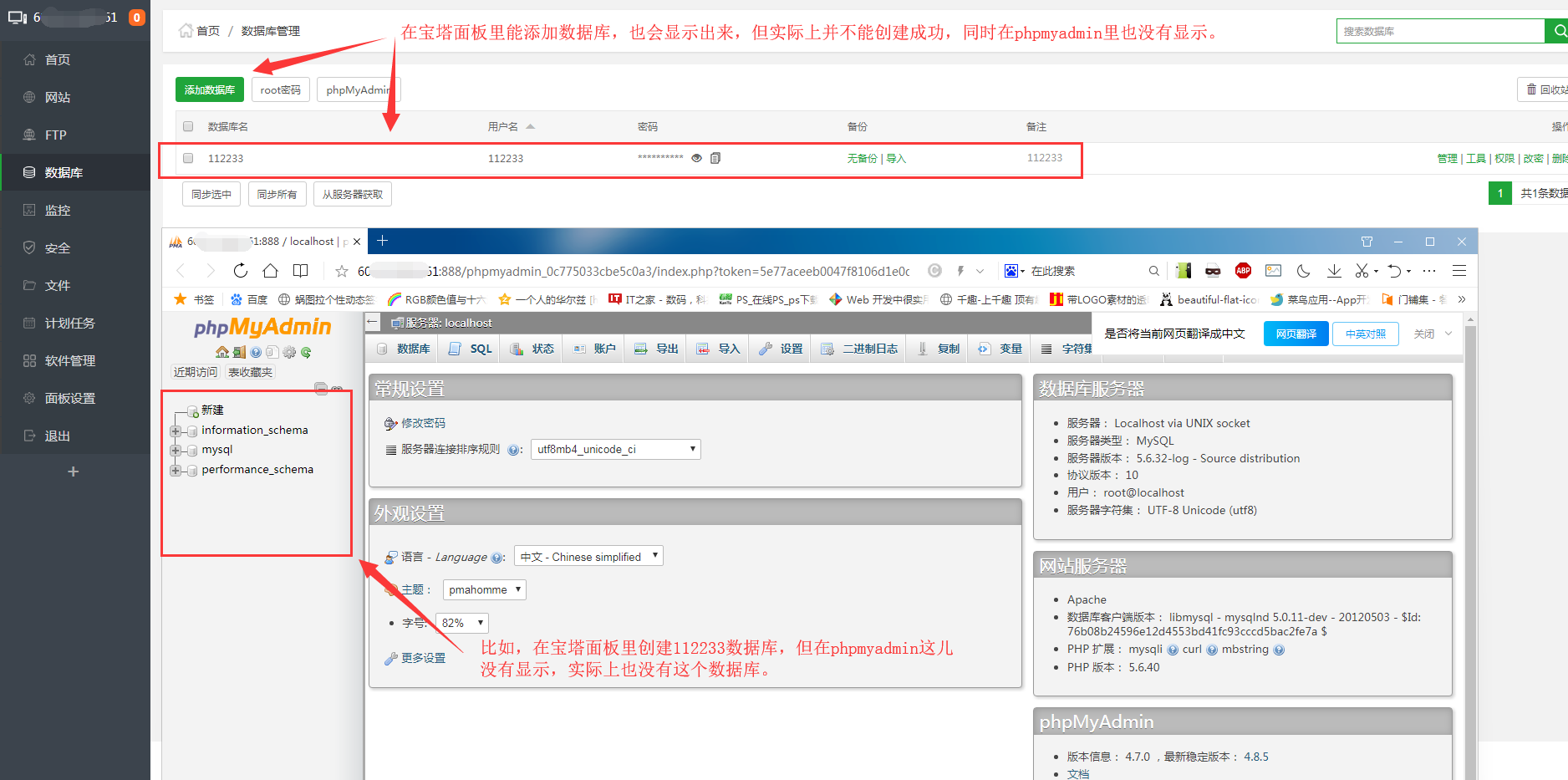Select FTP in the panel sidebar
The width and height of the screenshot is (1568, 780).
pos(75,135)
